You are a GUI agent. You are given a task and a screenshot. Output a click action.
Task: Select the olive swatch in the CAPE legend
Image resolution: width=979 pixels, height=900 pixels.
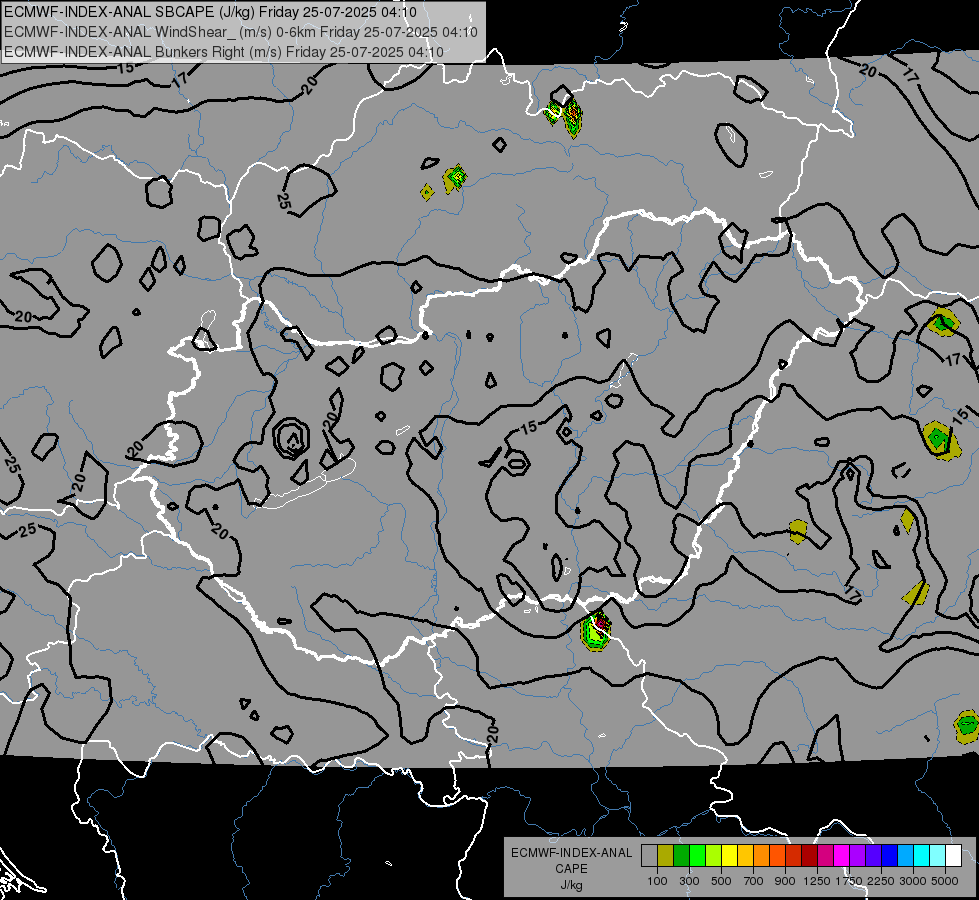point(666,856)
